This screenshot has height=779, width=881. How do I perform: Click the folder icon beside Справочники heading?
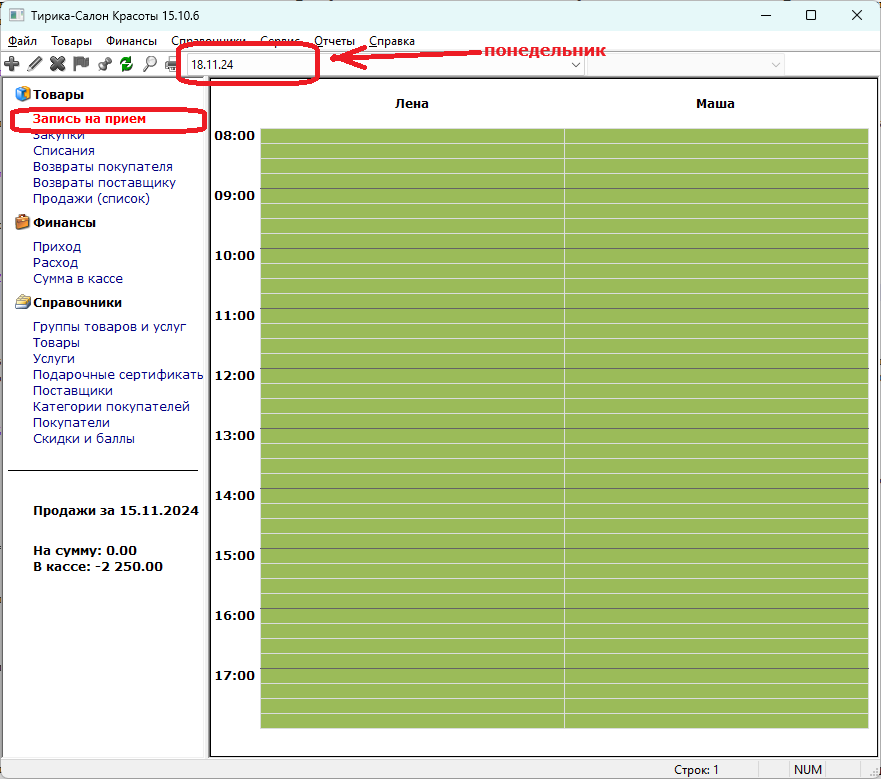[x=22, y=302]
